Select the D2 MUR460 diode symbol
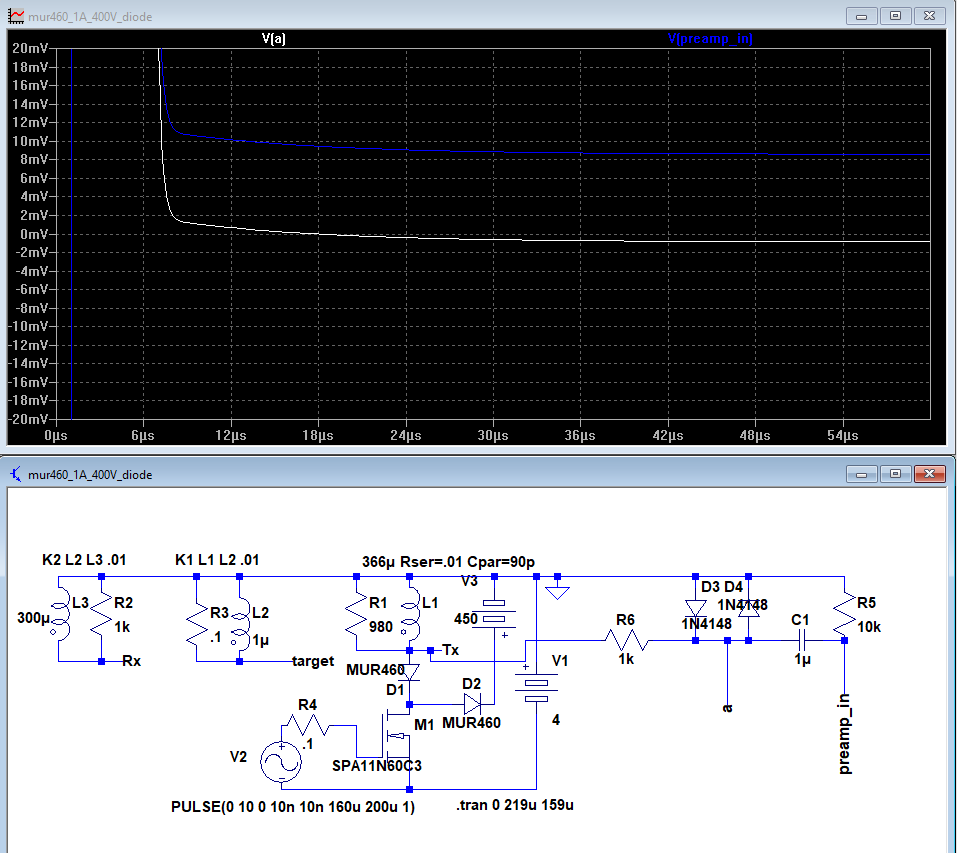The height and width of the screenshot is (853, 958). point(472,704)
